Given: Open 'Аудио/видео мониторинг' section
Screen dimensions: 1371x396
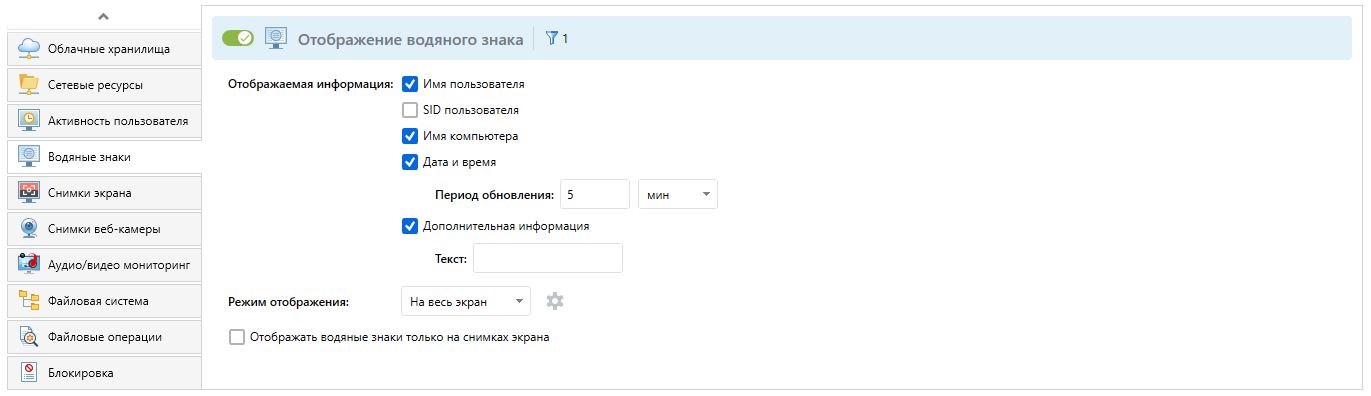Looking at the screenshot, I should point(104,264).
